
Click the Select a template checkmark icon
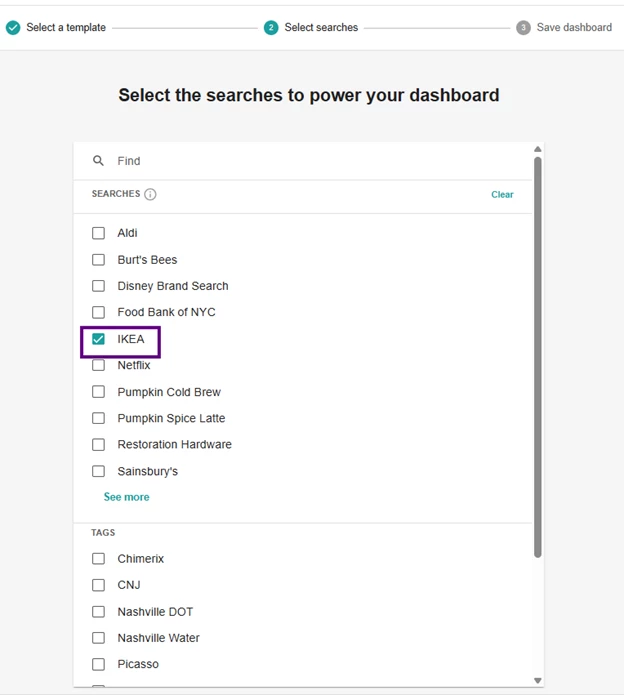(x=13, y=27)
